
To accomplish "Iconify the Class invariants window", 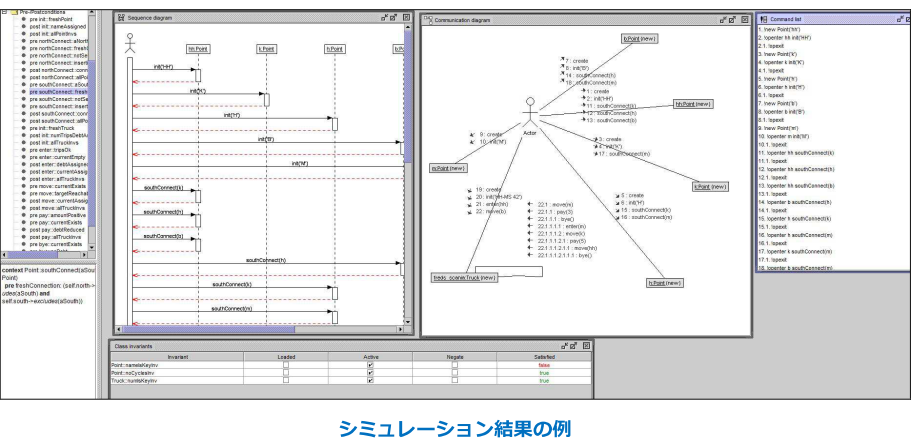I will (564, 345).
